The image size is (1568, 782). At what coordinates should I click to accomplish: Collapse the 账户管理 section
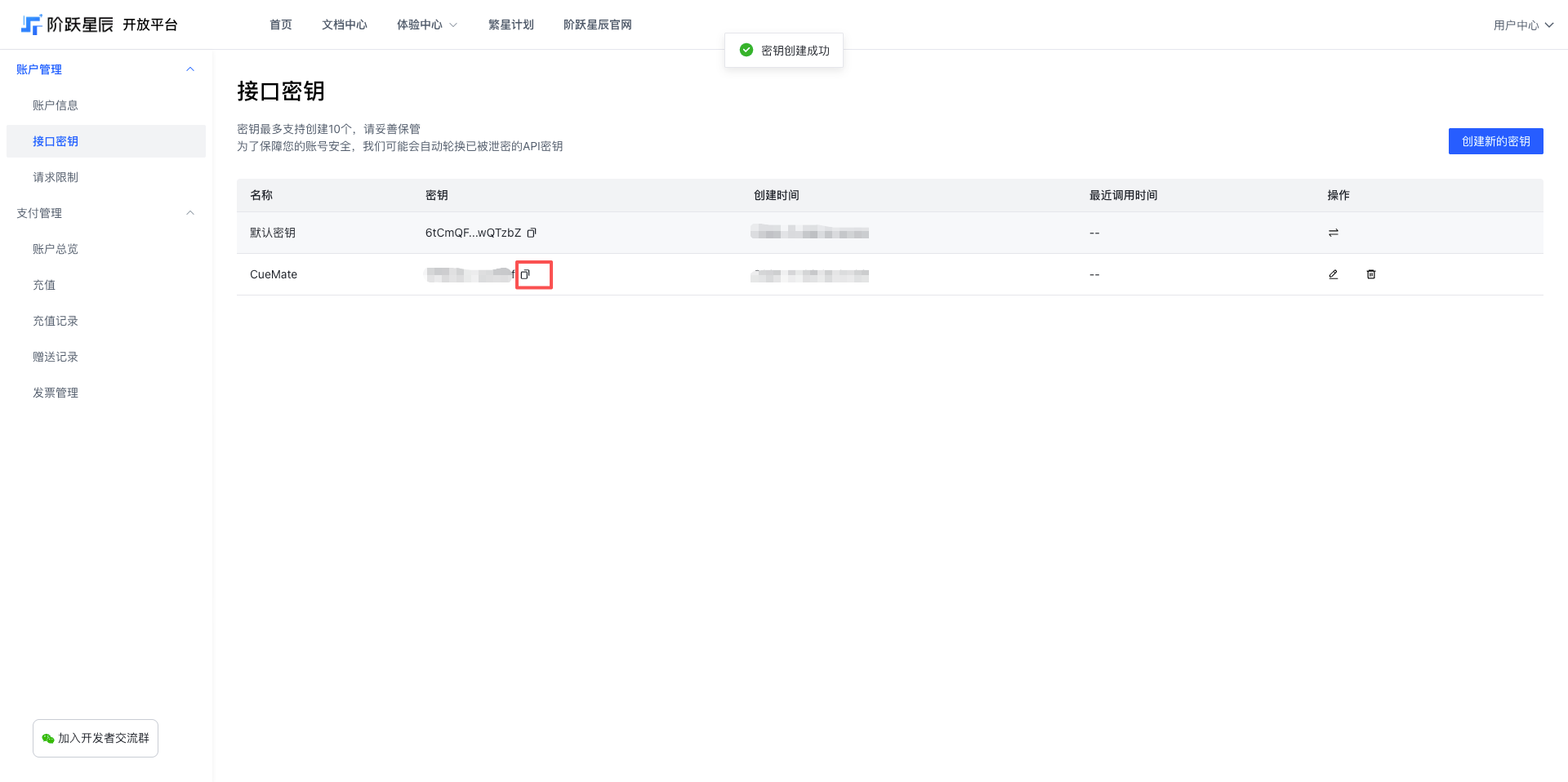coord(190,69)
